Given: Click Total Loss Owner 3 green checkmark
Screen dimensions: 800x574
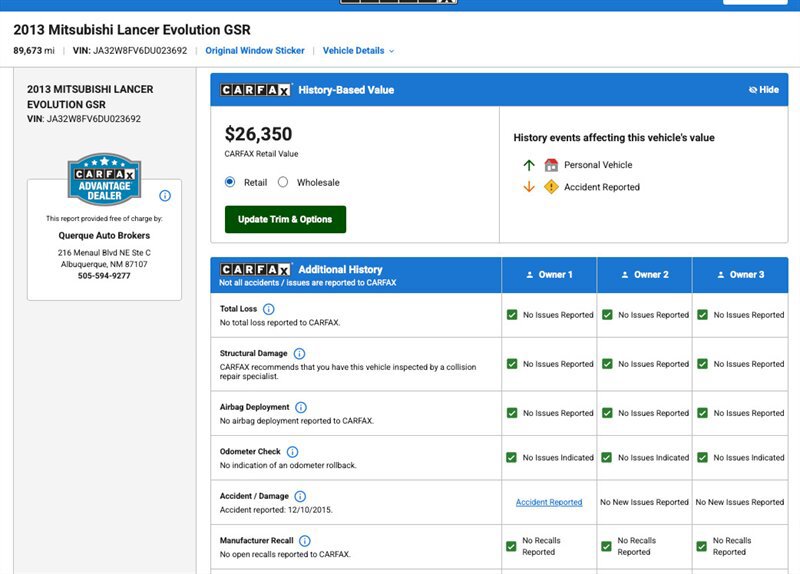Looking at the screenshot, I should (x=703, y=315).
